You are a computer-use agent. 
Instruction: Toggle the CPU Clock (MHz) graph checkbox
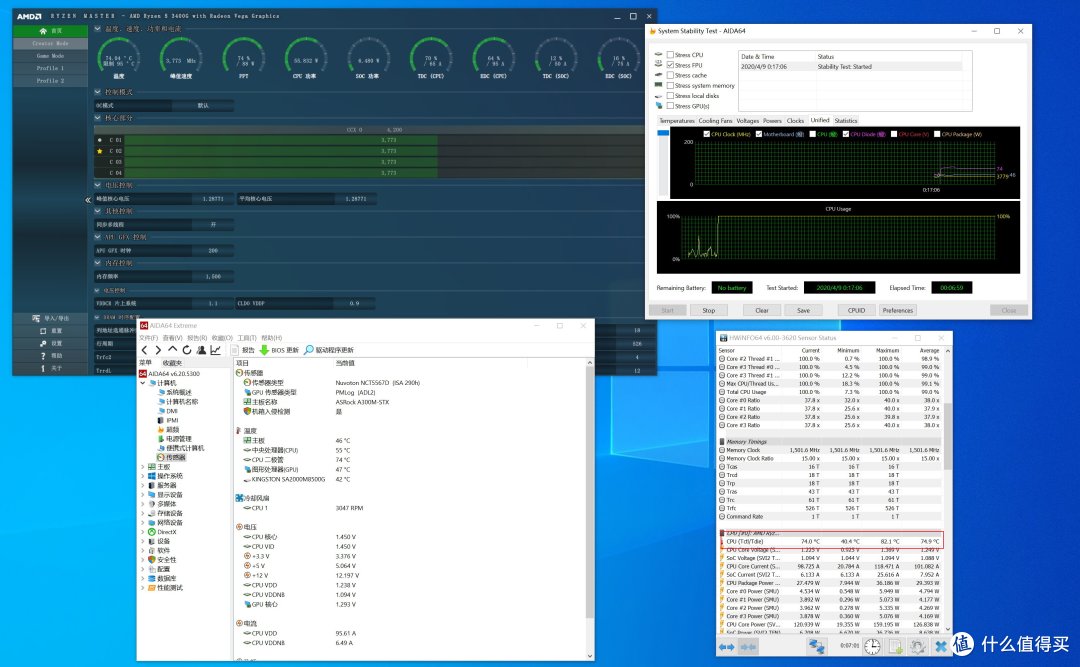pos(707,134)
